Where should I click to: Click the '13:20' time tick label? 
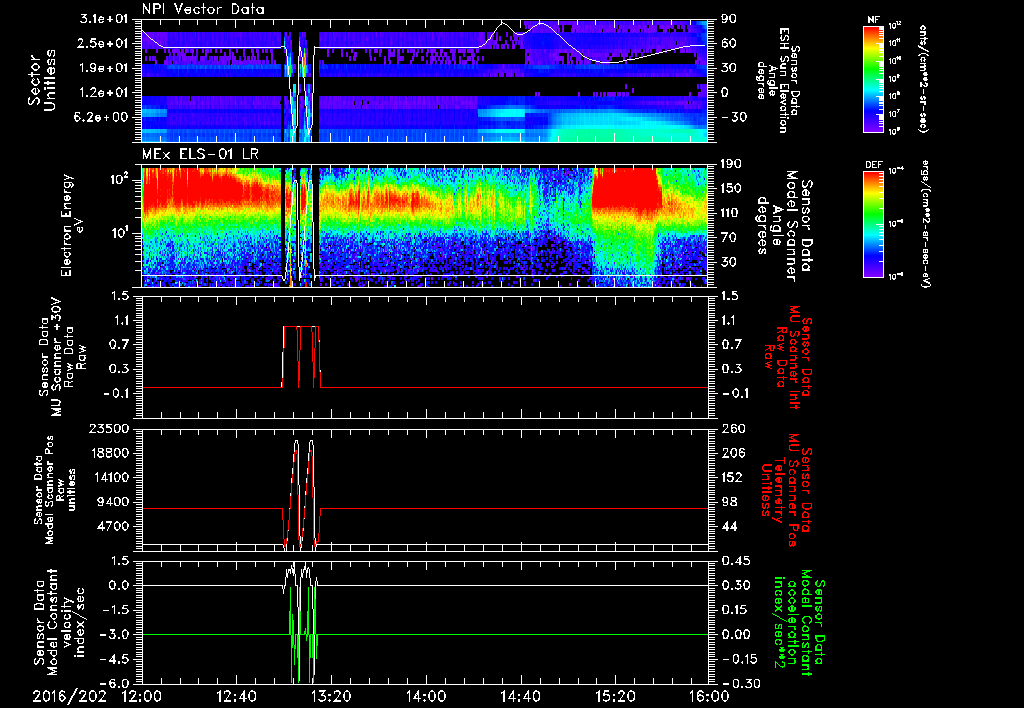331,696
